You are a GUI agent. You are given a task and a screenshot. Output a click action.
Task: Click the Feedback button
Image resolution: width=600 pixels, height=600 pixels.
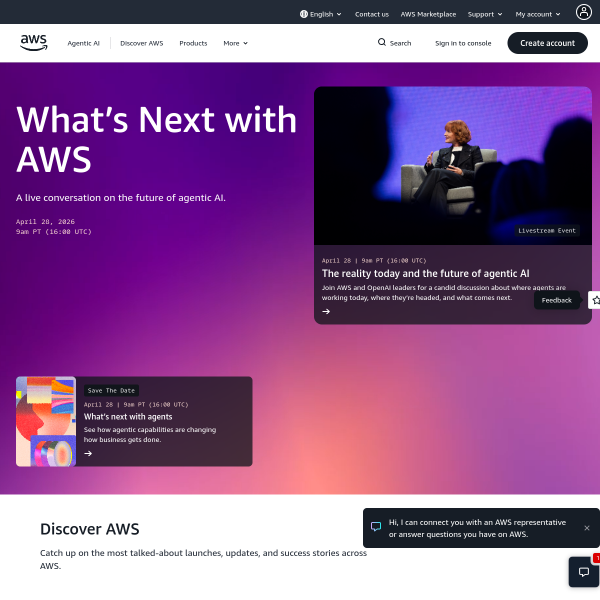556,300
